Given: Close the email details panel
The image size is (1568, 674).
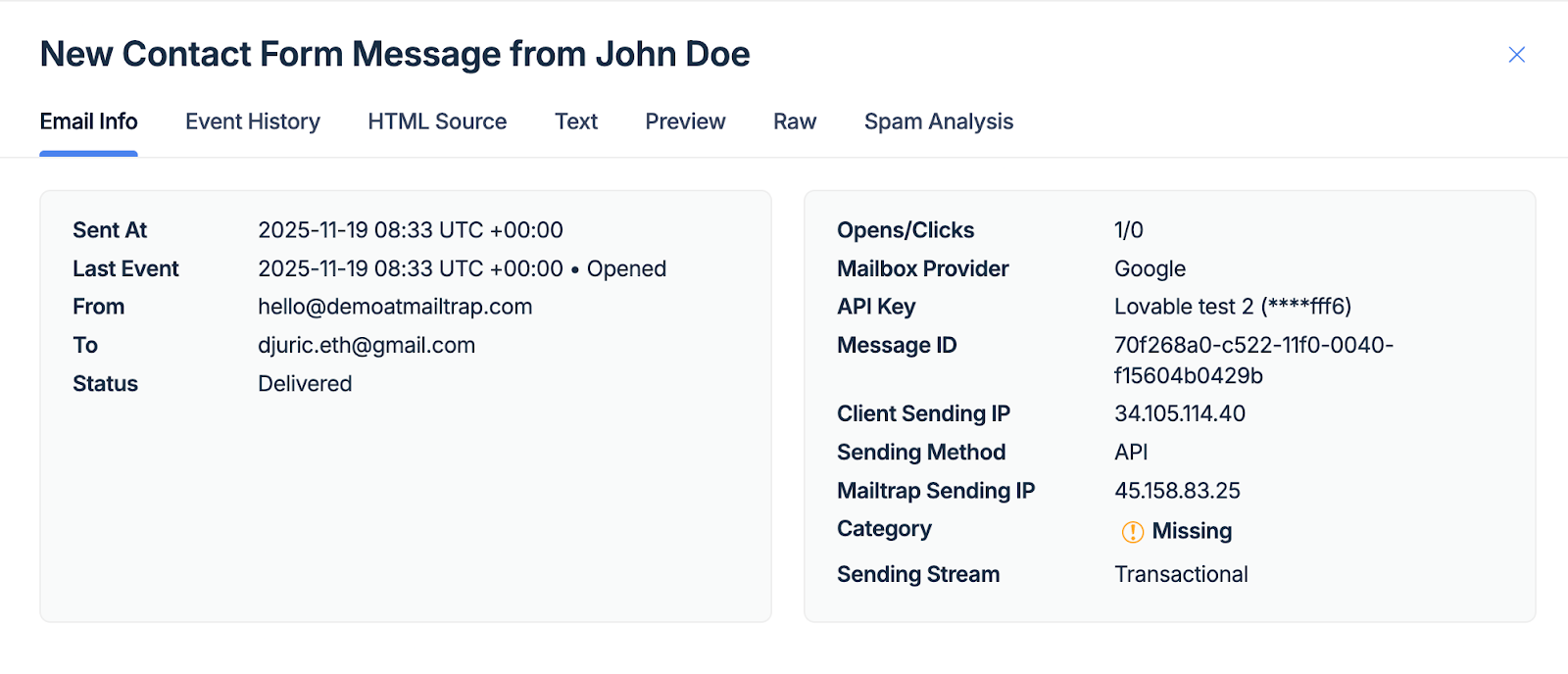Looking at the screenshot, I should pyautogui.click(x=1516, y=55).
